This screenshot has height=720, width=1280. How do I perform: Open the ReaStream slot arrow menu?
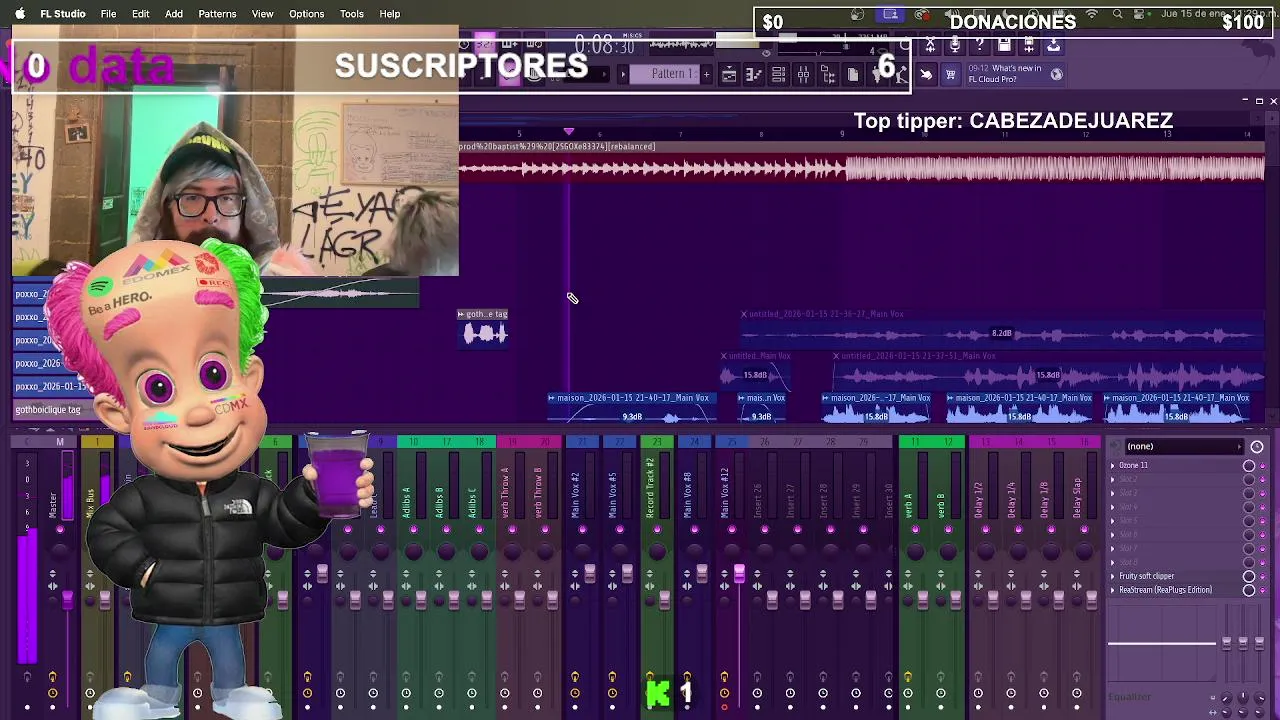pyautogui.click(x=1112, y=590)
